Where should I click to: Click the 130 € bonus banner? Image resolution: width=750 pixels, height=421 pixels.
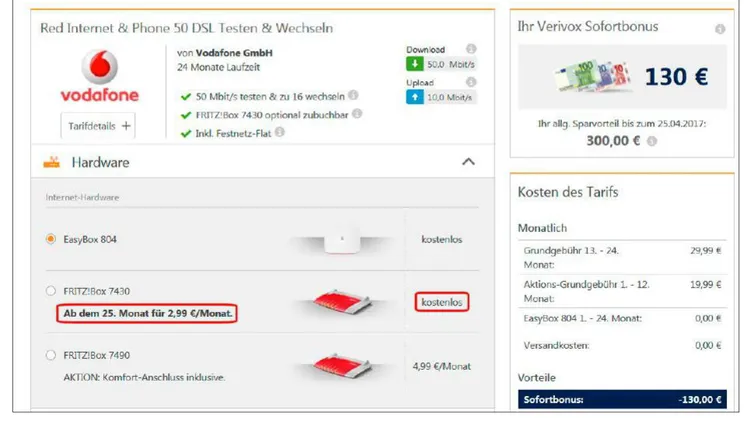coord(622,77)
